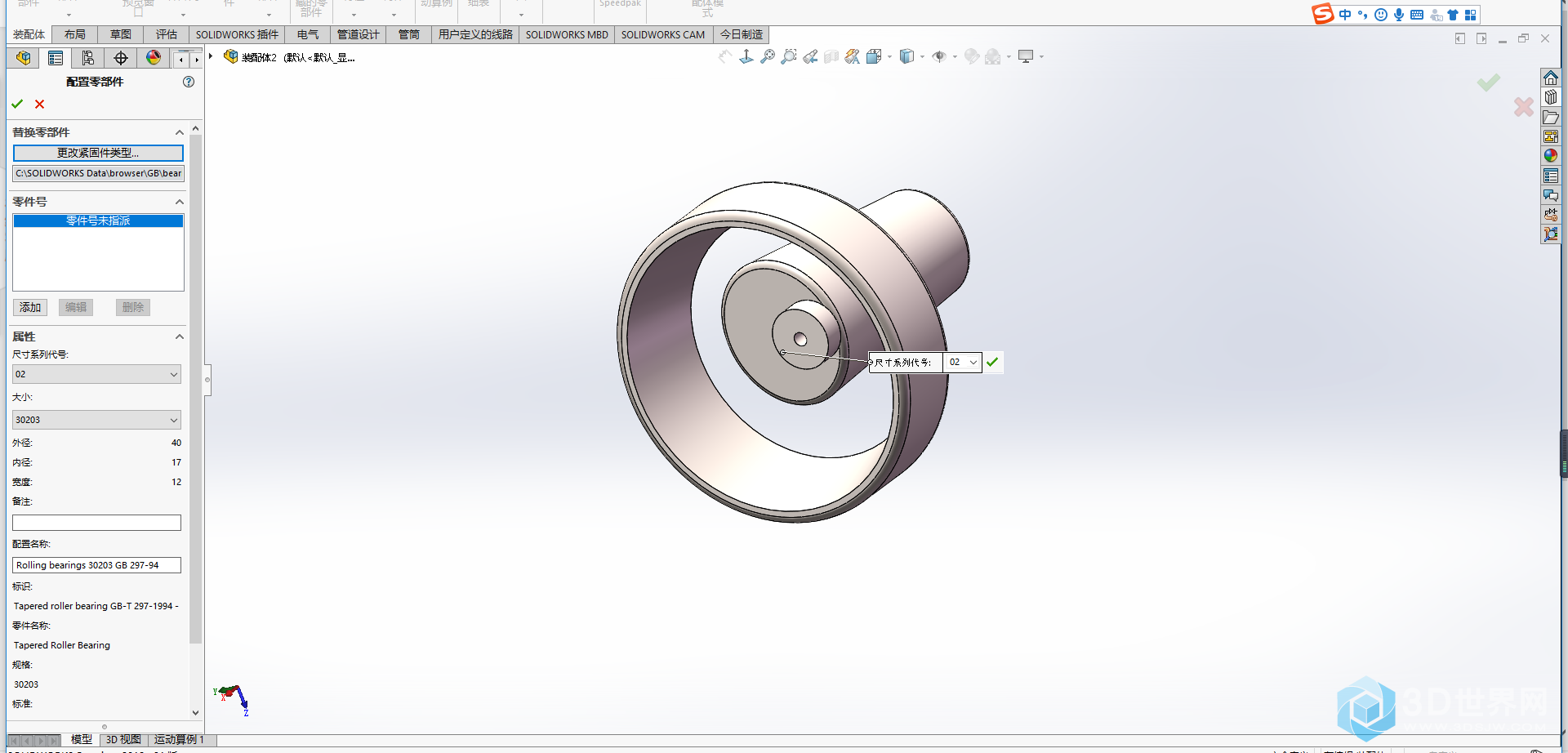The width and height of the screenshot is (1568, 753).
Task: Collapse the 属性 section
Action: pos(180,336)
